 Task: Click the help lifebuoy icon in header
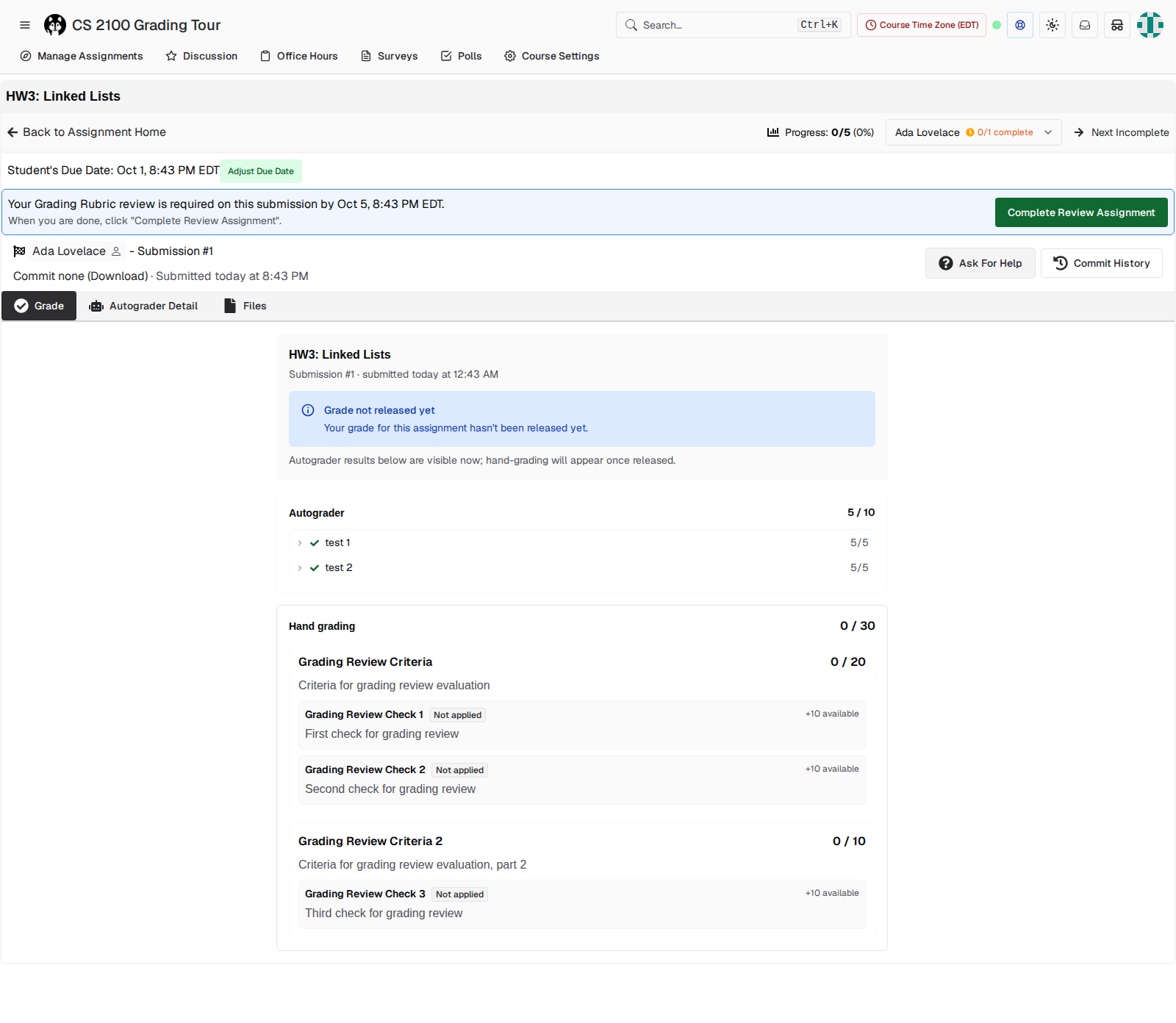pyautogui.click(x=1020, y=25)
